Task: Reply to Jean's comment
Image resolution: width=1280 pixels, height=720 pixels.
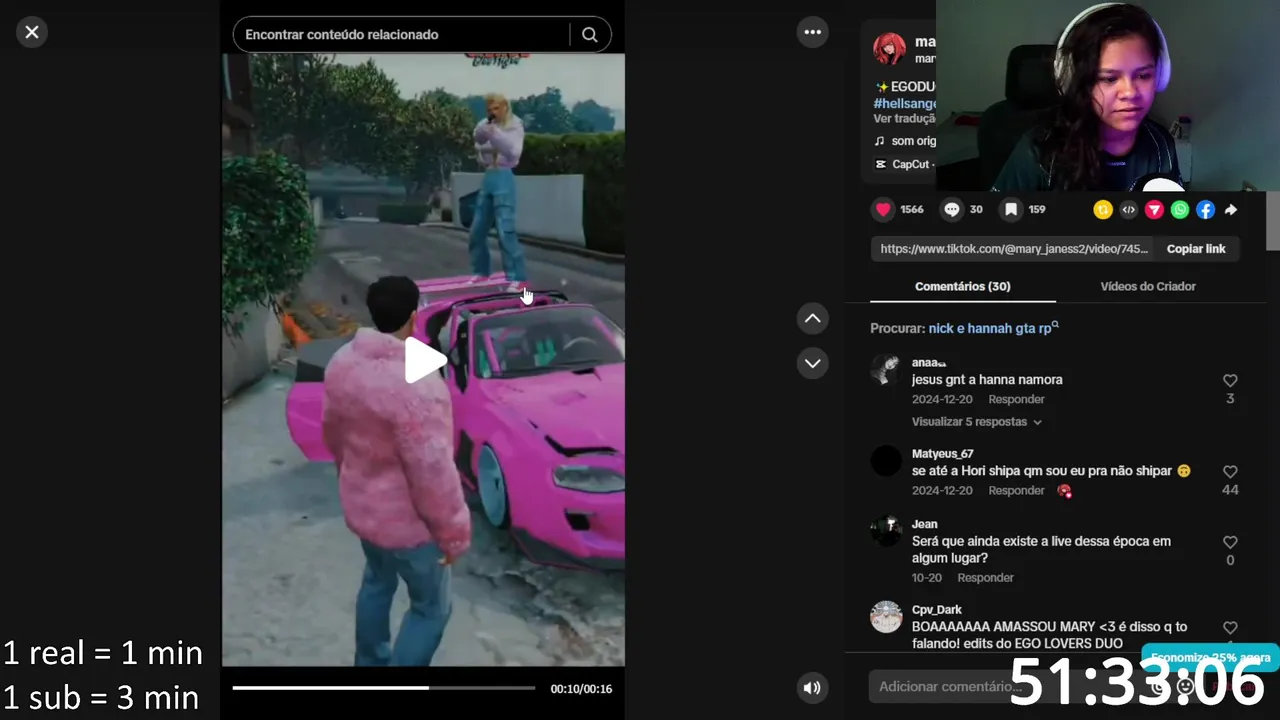Action: click(985, 578)
